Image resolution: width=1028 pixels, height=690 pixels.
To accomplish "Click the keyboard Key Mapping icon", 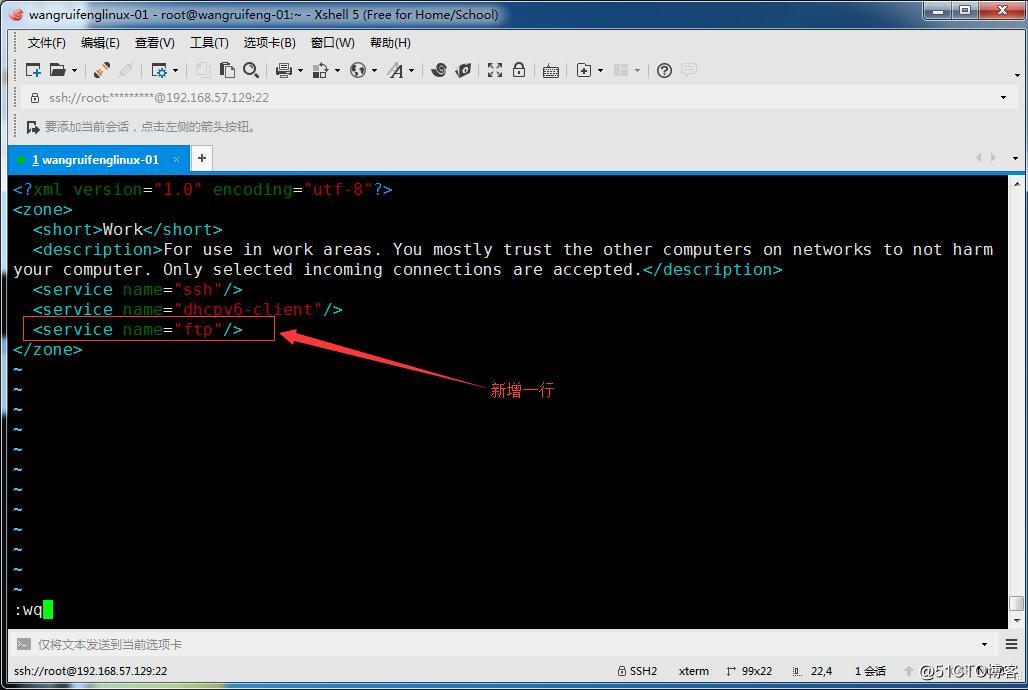I will point(551,71).
